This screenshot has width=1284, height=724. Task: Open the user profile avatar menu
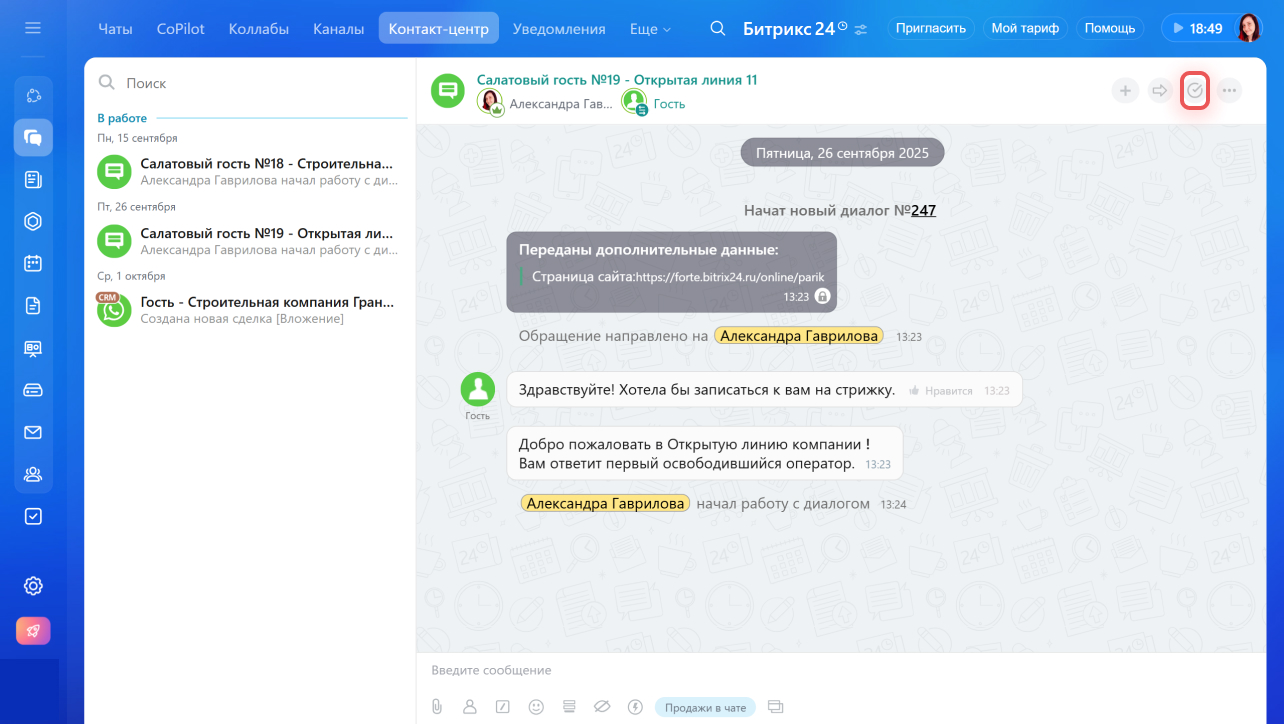point(1249,28)
